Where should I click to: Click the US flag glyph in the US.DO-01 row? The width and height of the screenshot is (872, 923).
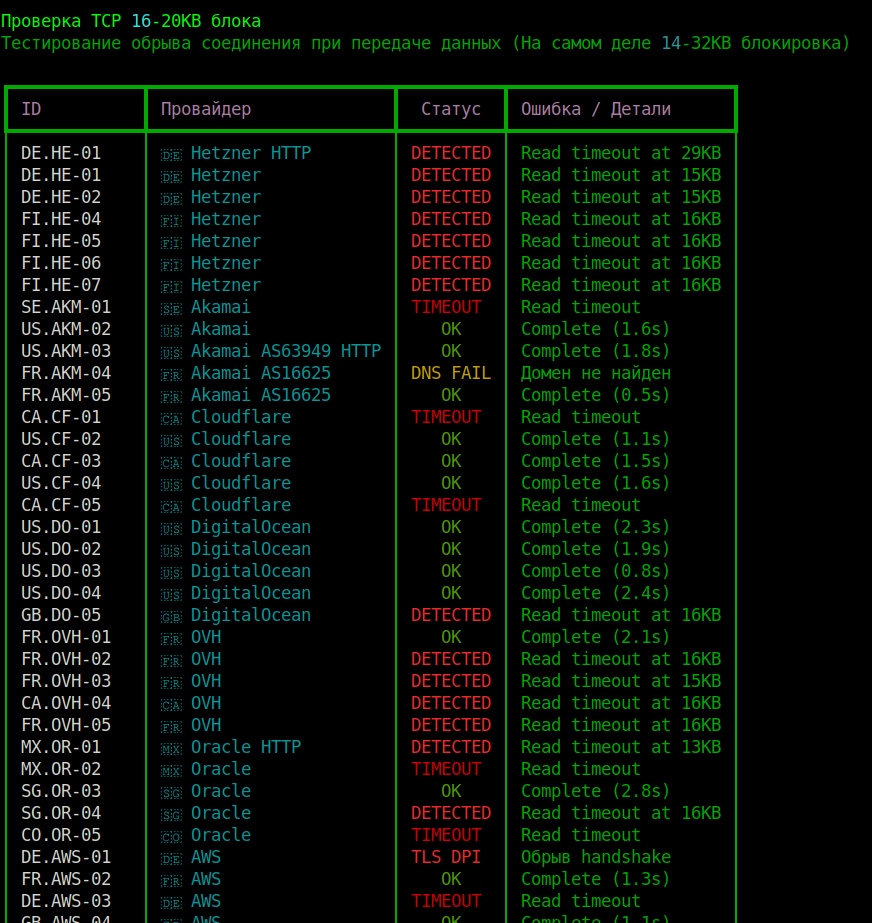[x=171, y=529]
